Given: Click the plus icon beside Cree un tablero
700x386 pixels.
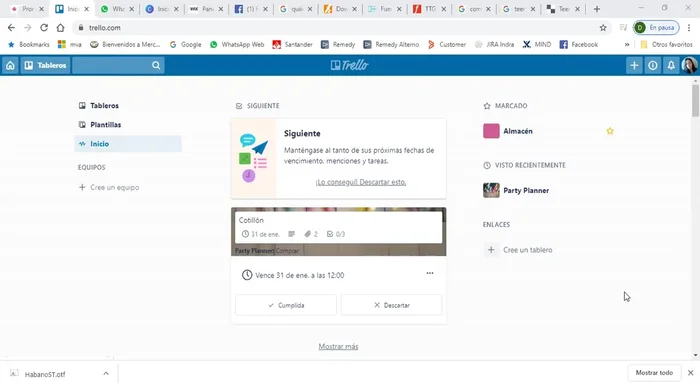Looking at the screenshot, I should click(491, 250).
